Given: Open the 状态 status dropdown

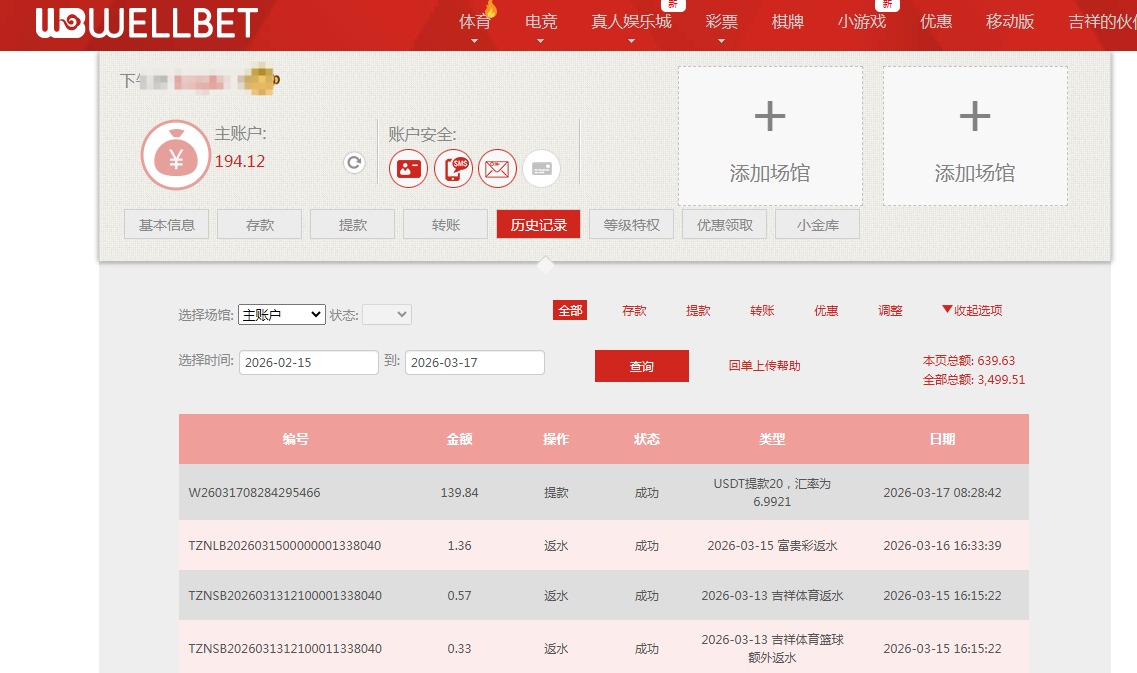Looking at the screenshot, I should (x=387, y=314).
